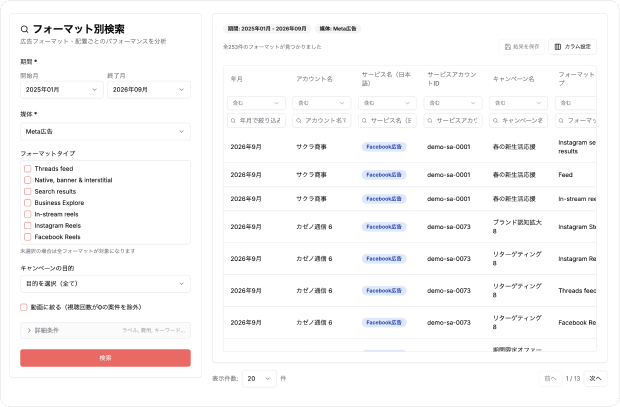Click the Feed format cell
620x407 pixels.
click(565, 175)
